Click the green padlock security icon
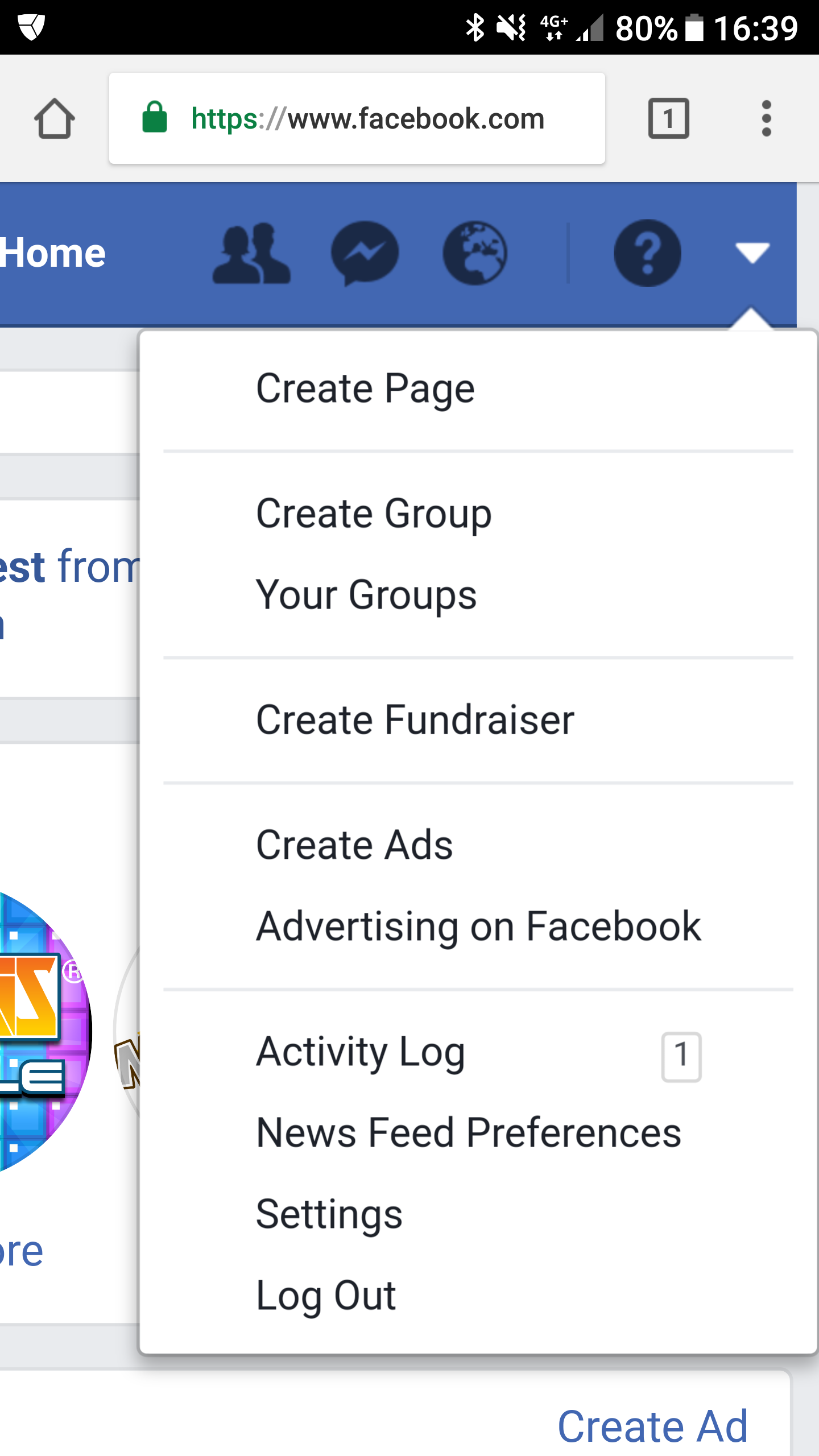This screenshot has width=819, height=1456. [x=154, y=117]
